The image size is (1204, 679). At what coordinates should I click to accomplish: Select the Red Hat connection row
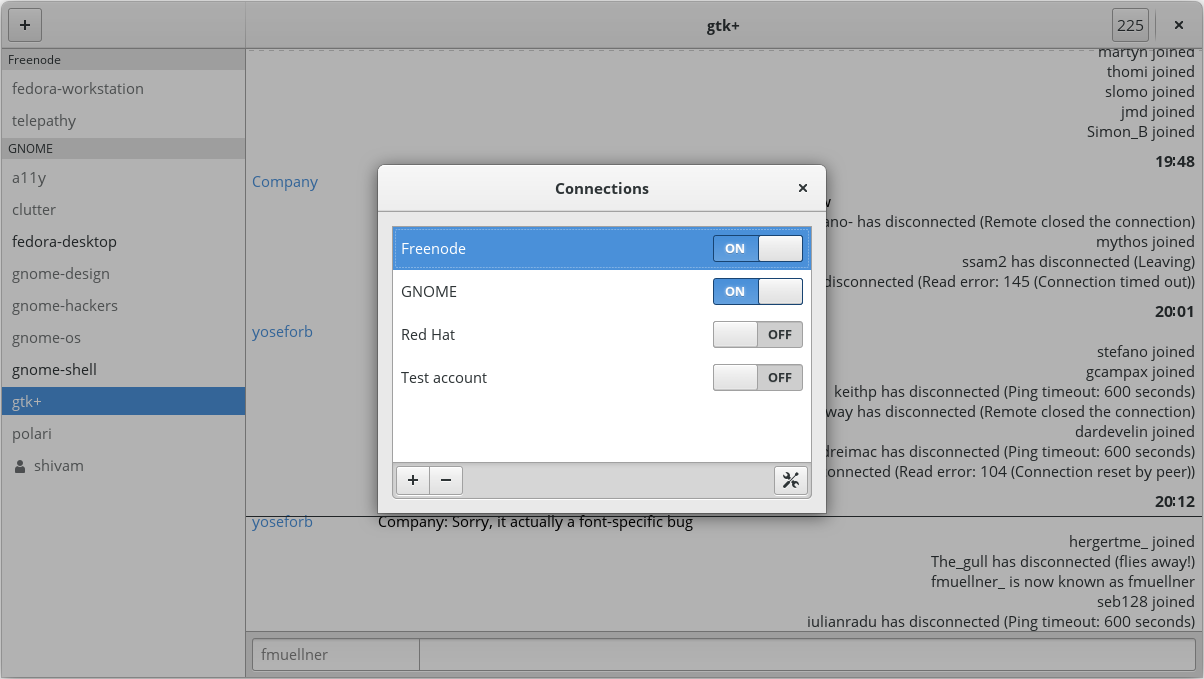click(x=602, y=334)
